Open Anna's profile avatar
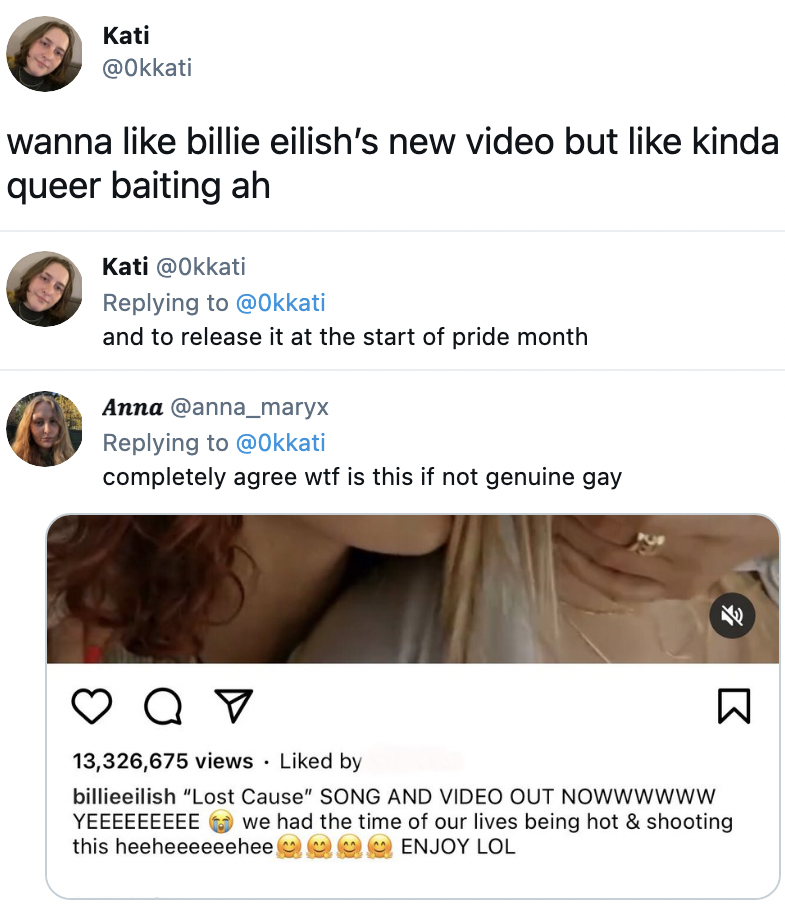Viewport: 785px width, 910px height. click(x=44, y=429)
